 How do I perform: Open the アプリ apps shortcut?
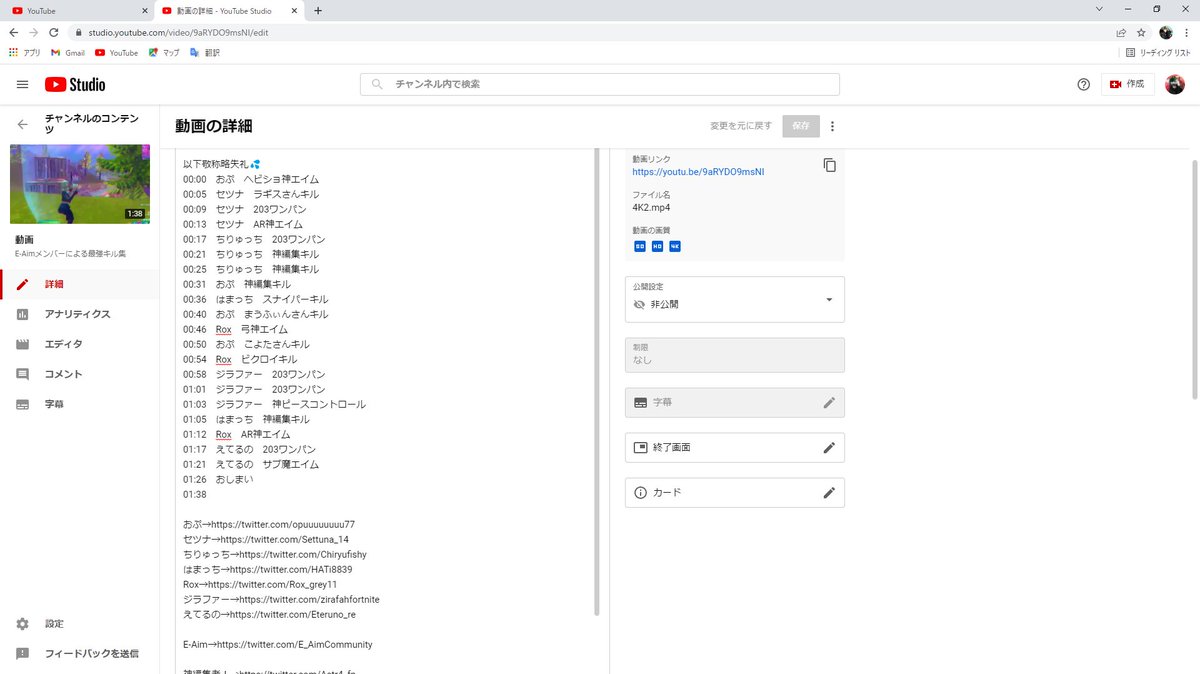(x=24, y=52)
